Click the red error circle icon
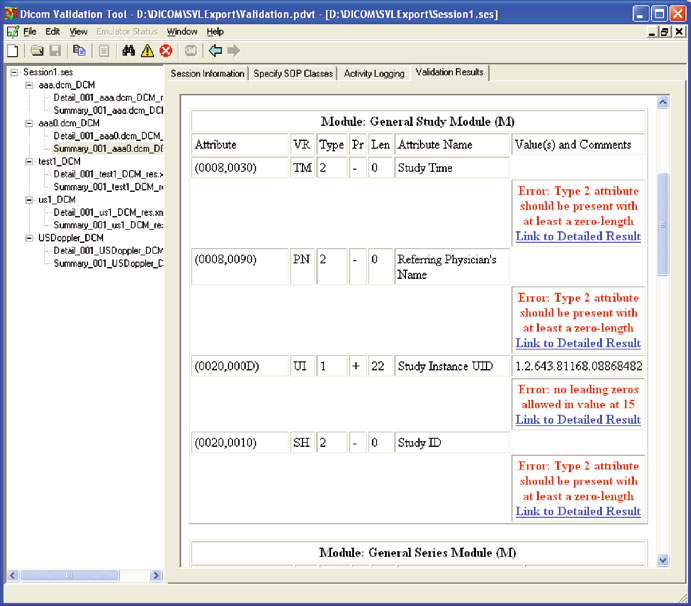Screen dimensions: 691x606 point(165,50)
